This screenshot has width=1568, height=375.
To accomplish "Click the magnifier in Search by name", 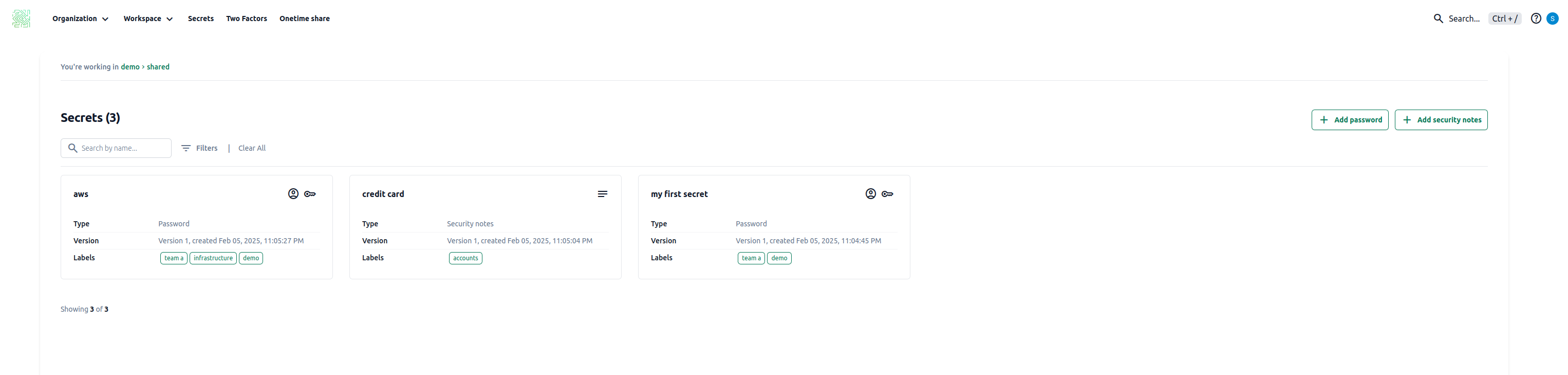I will pyautogui.click(x=72, y=148).
